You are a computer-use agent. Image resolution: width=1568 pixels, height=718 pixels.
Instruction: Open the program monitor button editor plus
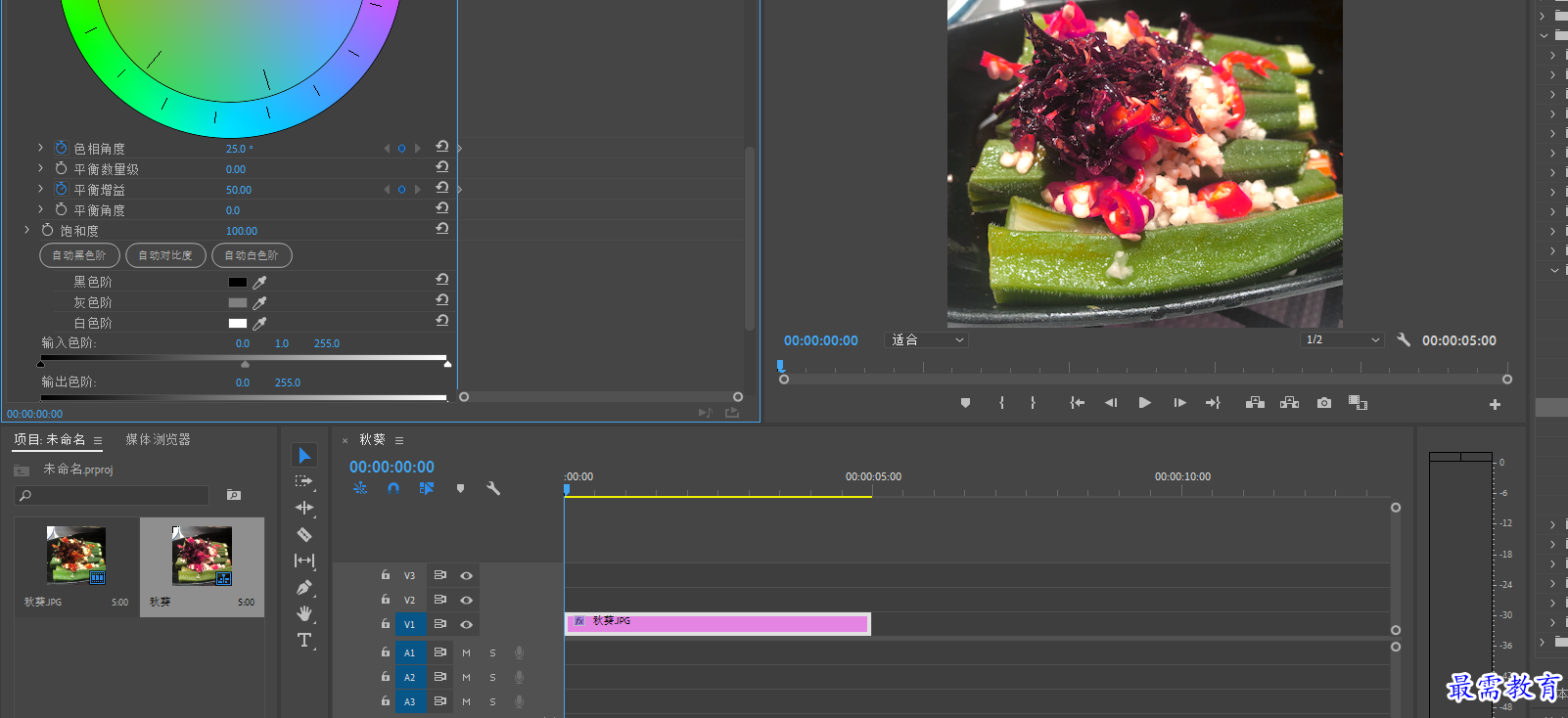1495,404
